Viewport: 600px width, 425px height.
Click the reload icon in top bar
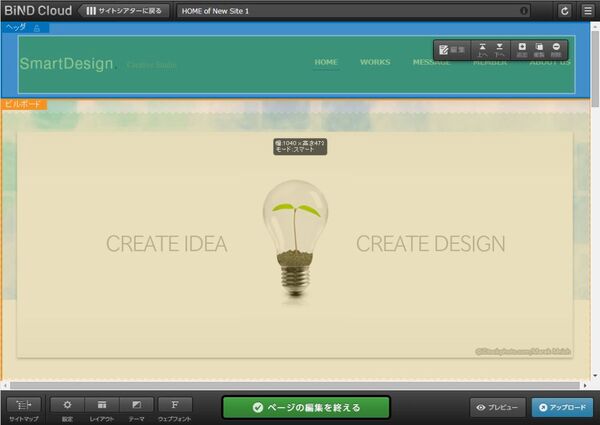point(565,10)
